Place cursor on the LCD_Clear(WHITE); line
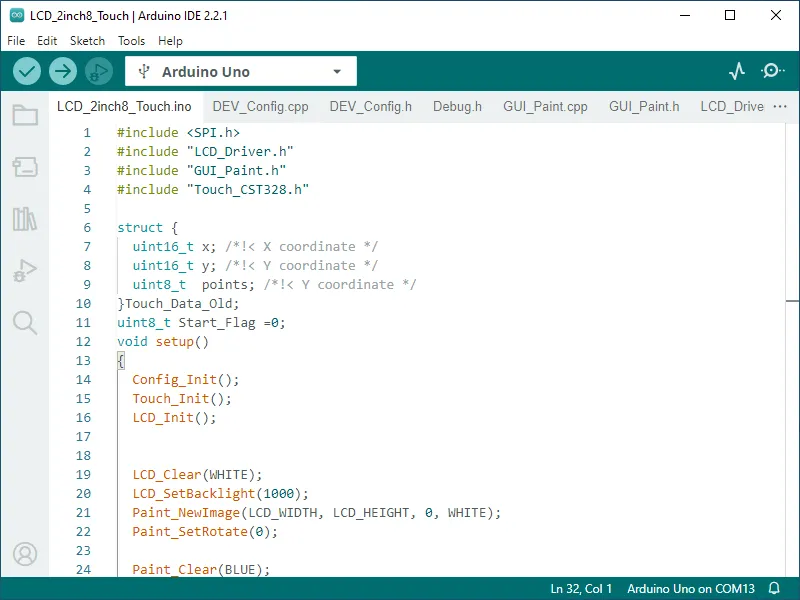This screenshot has height=600, width=800. click(197, 475)
